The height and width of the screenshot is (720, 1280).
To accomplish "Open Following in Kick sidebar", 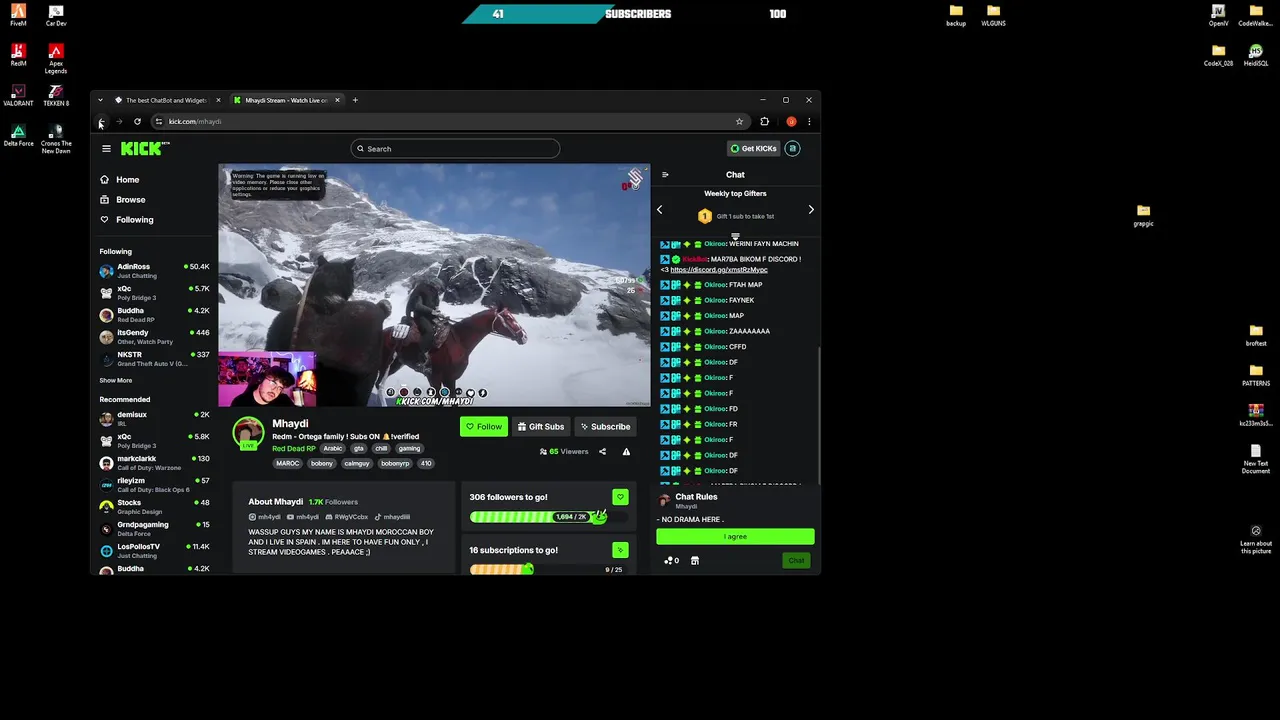I will click(x=127, y=220).
